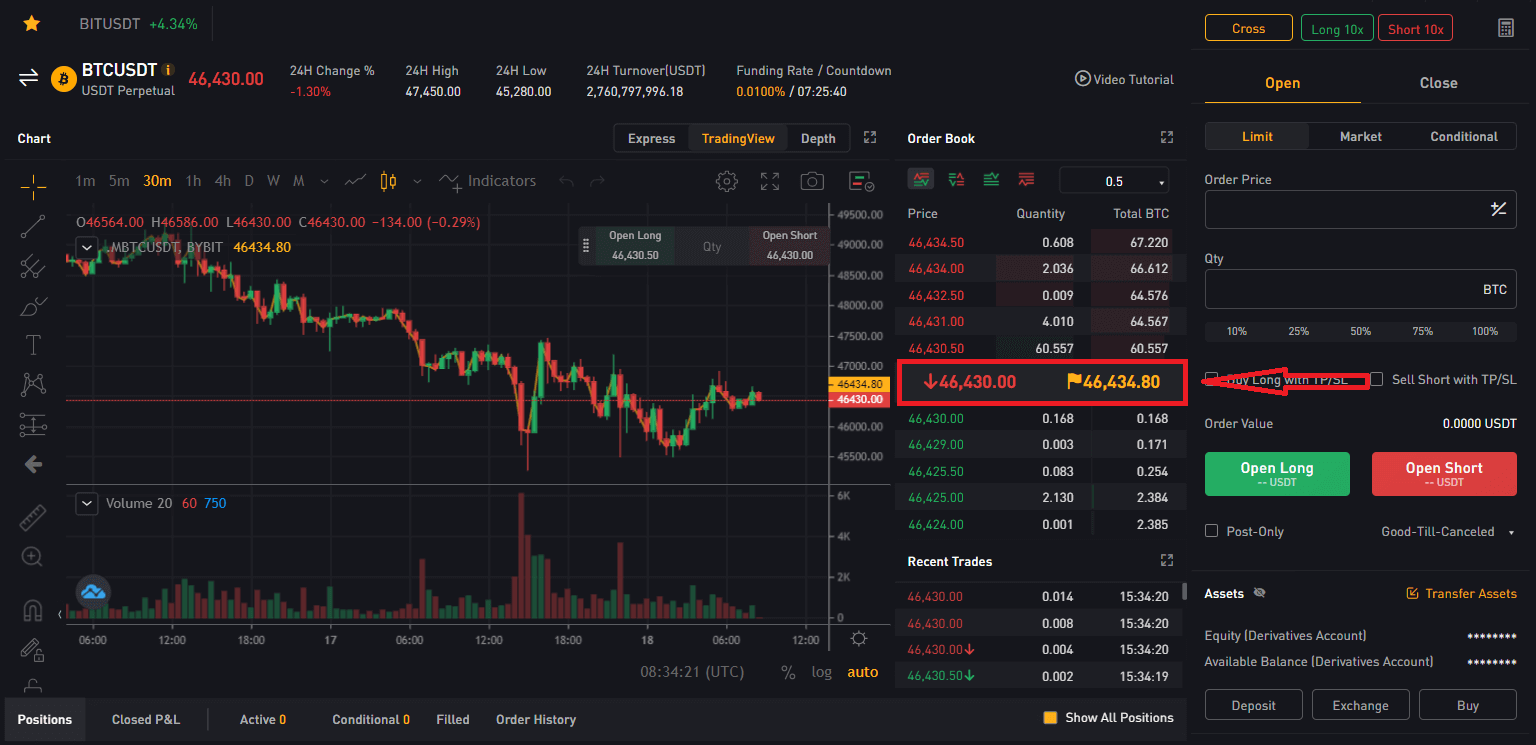The height and width of the screenshot is (745, 1536).
Task: Enable Post-Only order option
Action: pyautogui.click(x=1211, y=531)
